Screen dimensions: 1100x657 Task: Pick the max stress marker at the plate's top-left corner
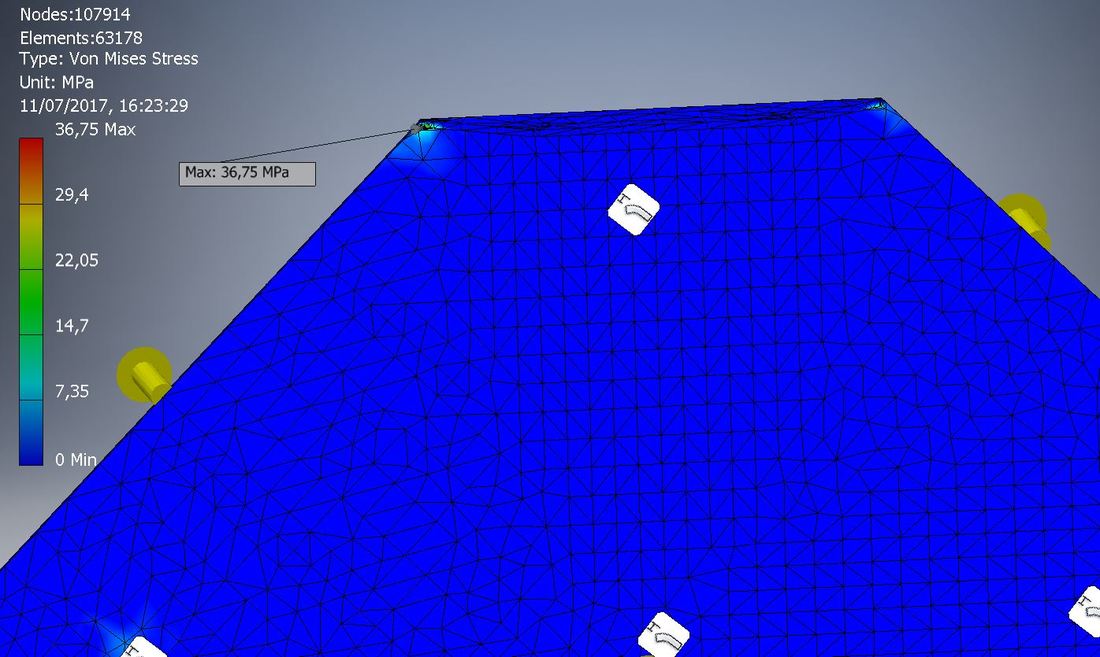[416, 128]
